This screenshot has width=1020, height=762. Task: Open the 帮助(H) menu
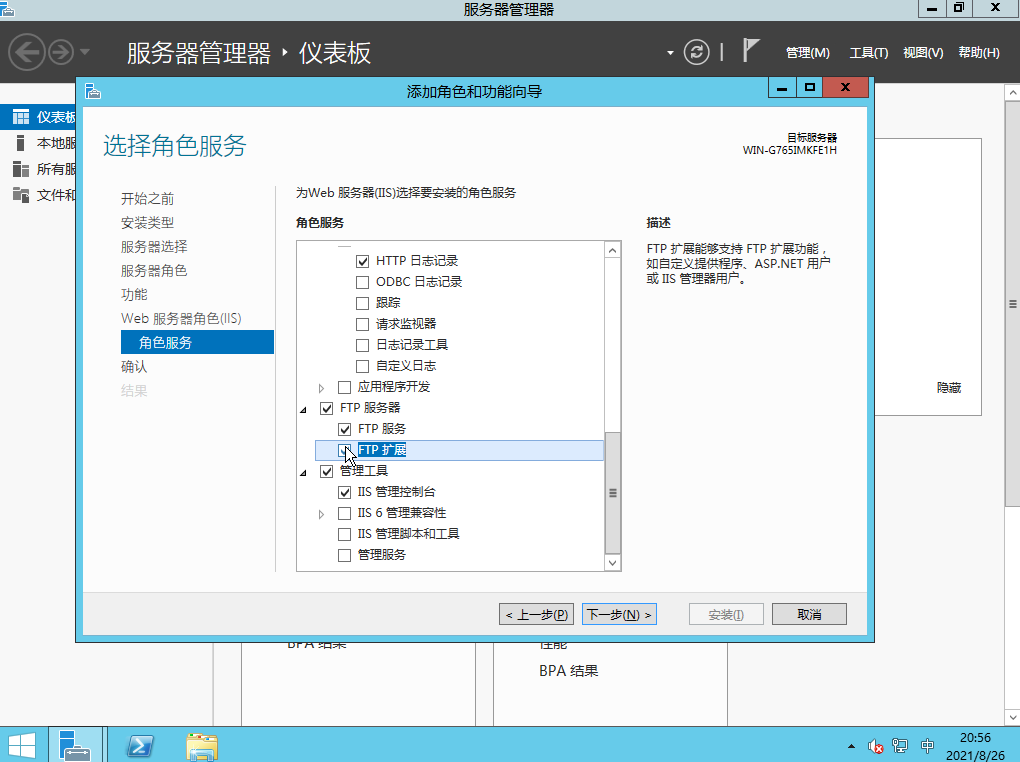(x=978, y=53)
